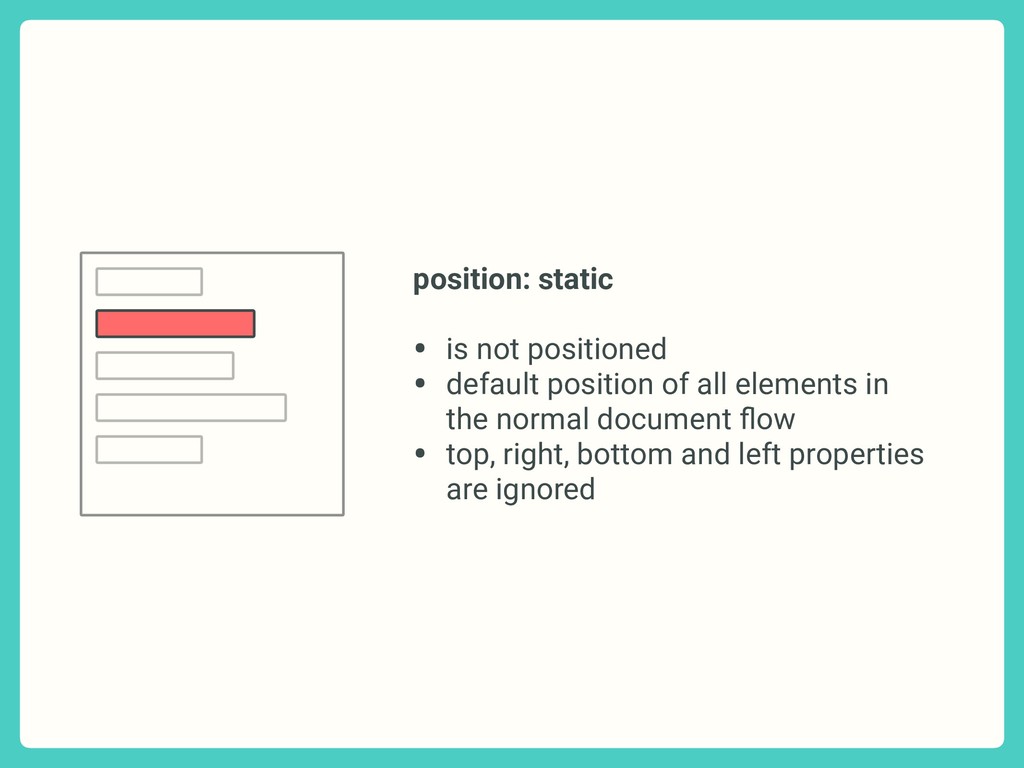This screenshot has width=1024, height=768.
Task: Click the 'position: static' heading
Action: click(513, 280)
